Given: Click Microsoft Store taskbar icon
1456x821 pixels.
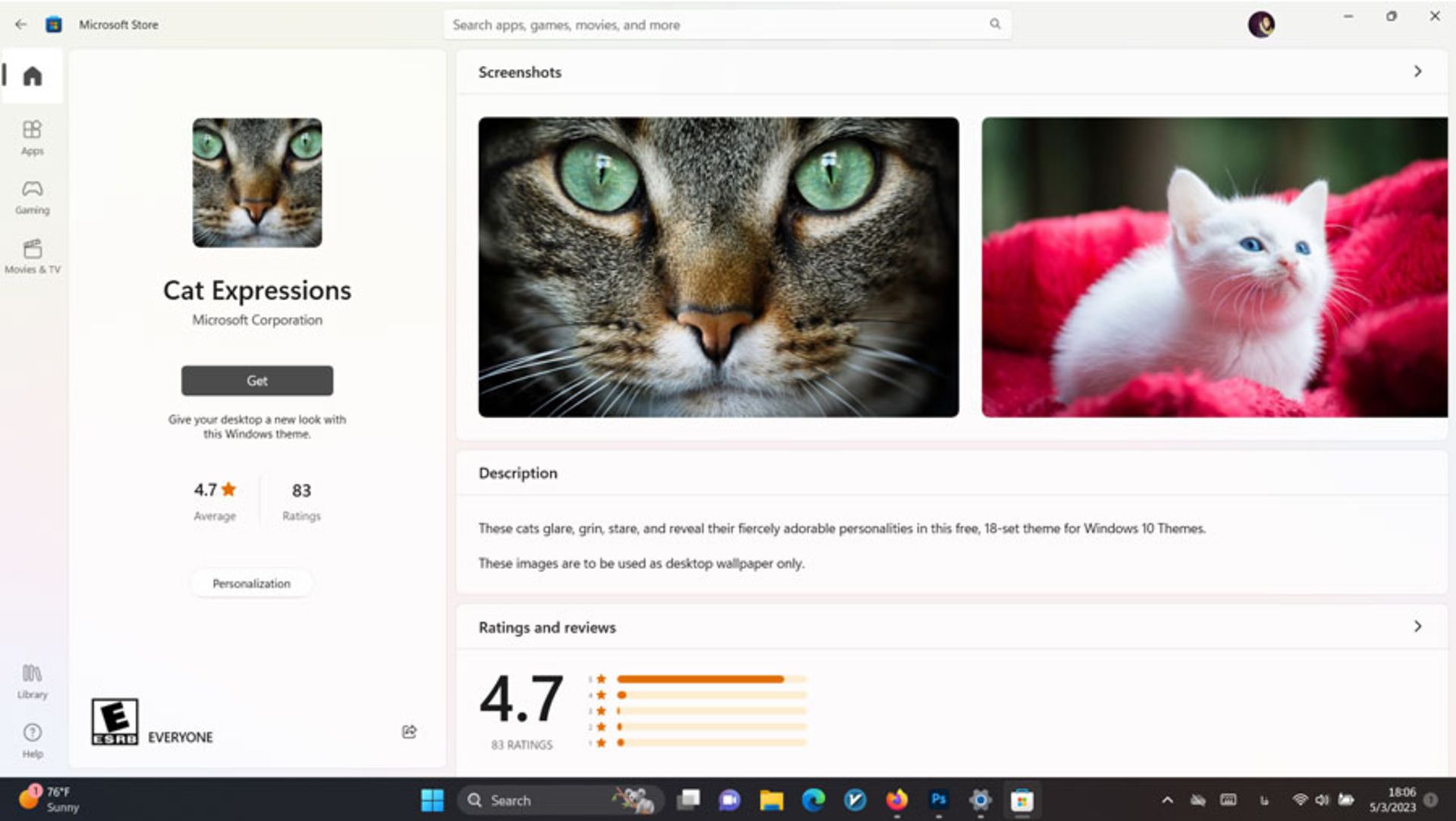Looking at the screenshot, I should tap(1021, 800).
